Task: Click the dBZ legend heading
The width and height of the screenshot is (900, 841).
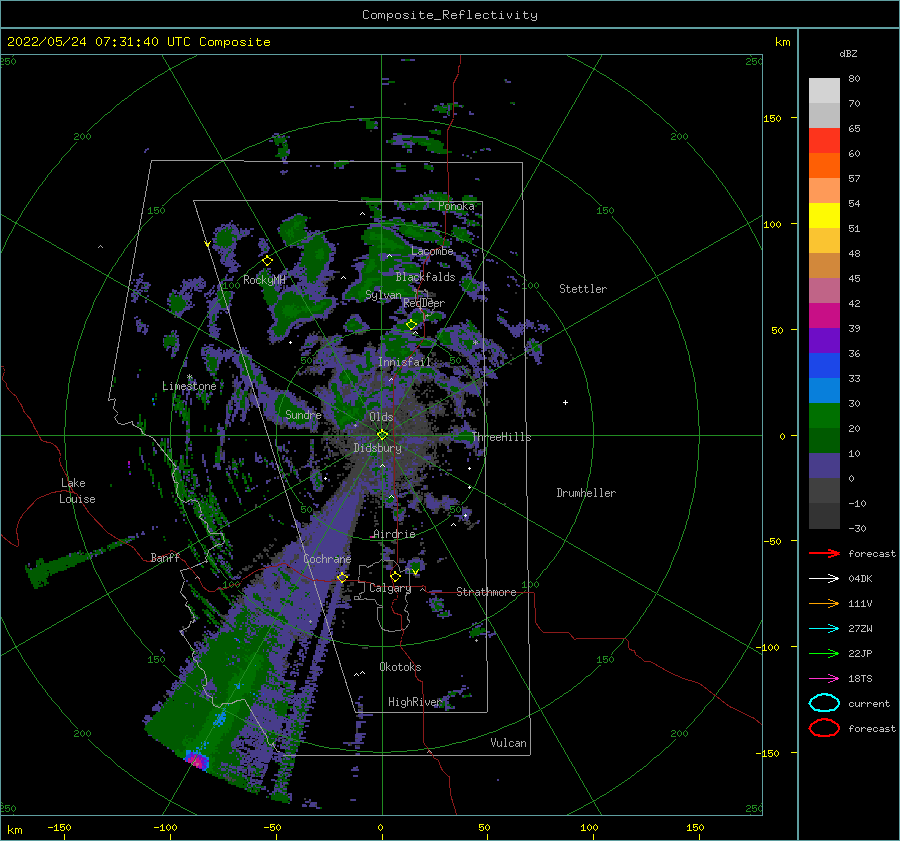Action: (848, 53)
